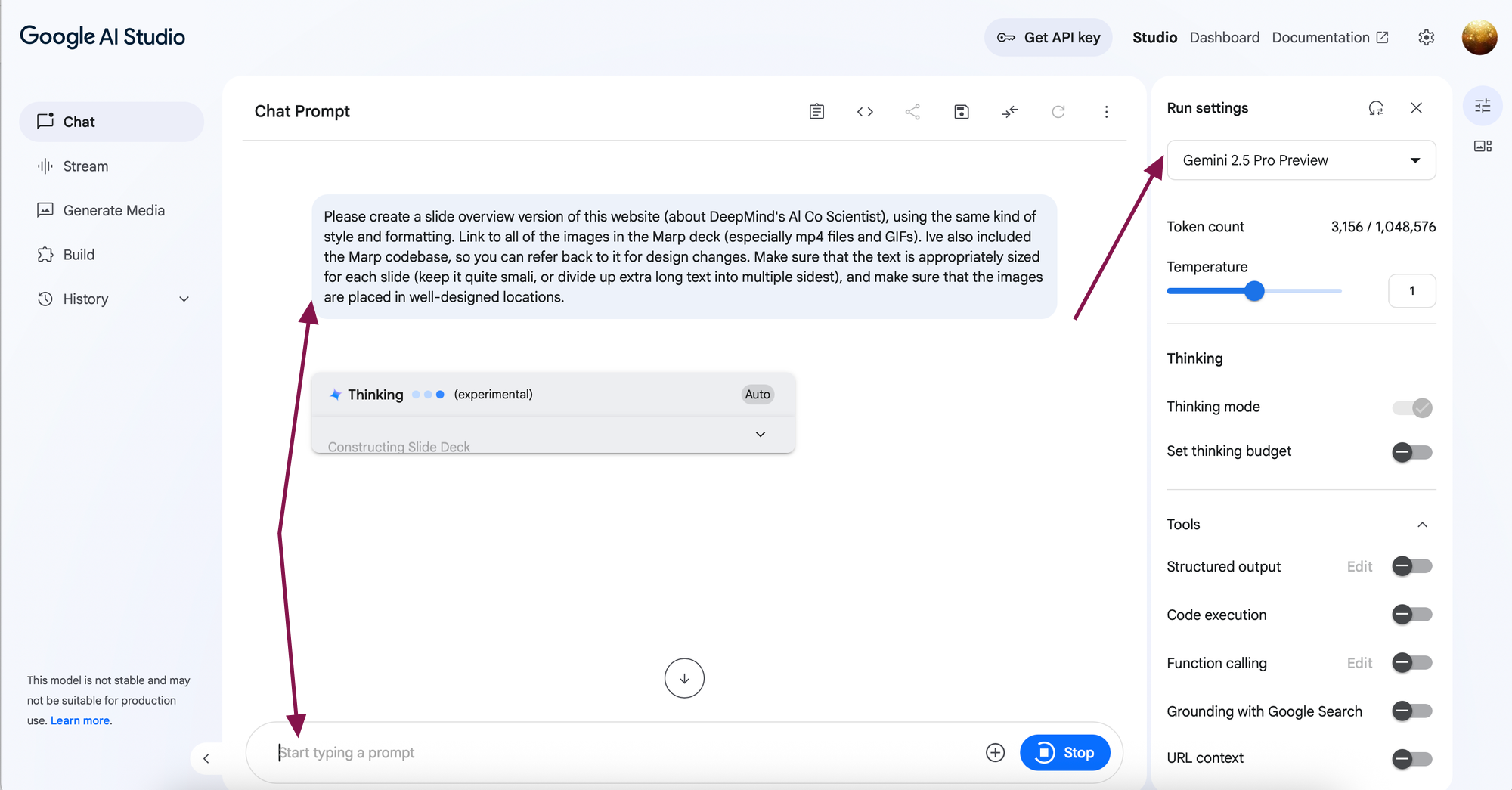Click the user profile avatar
The width and height of the screenshot is (1512, 790).
[1479, 38]
